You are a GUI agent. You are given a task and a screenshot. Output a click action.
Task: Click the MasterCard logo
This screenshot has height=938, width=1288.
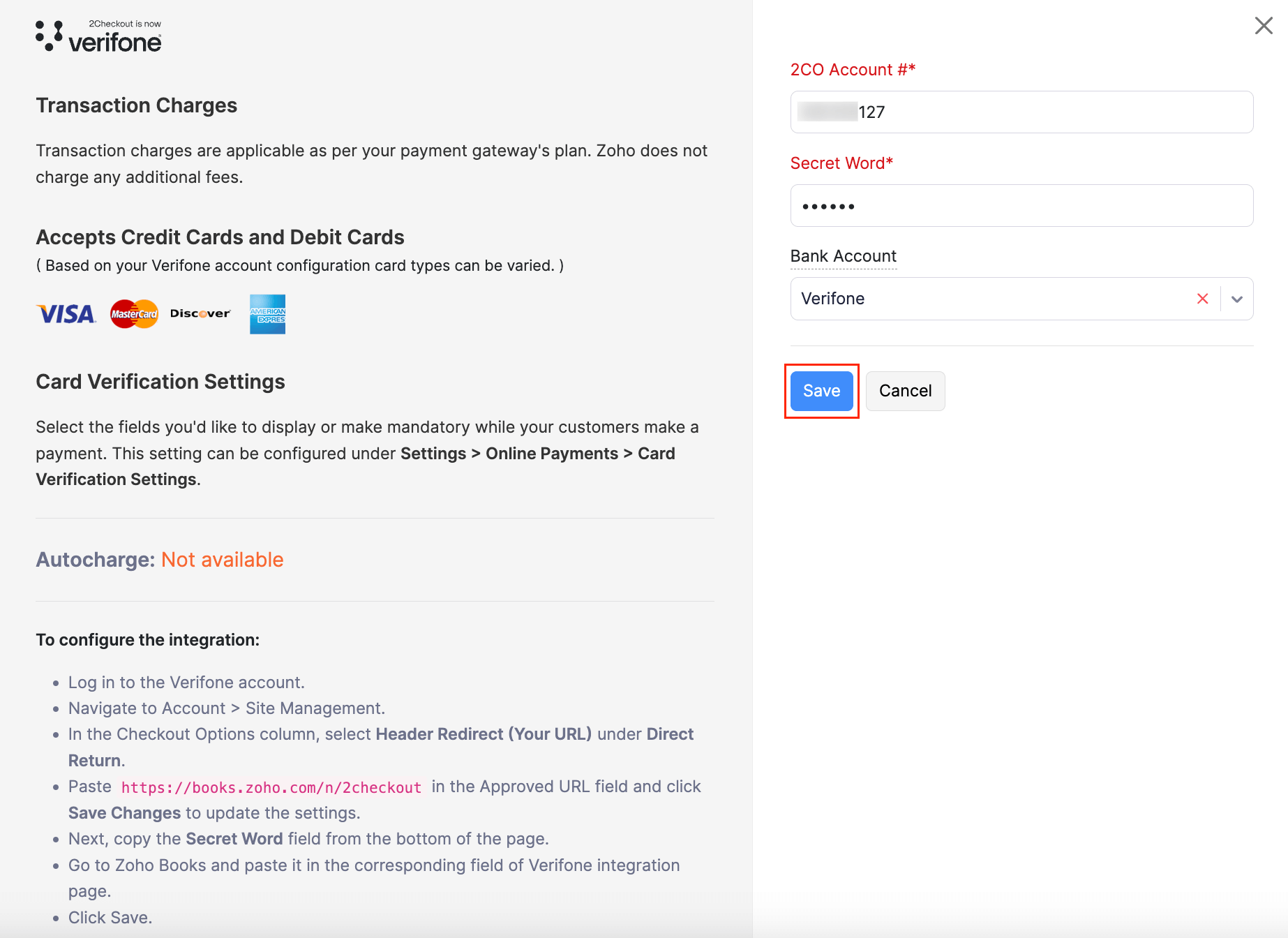tap(134, 314)
